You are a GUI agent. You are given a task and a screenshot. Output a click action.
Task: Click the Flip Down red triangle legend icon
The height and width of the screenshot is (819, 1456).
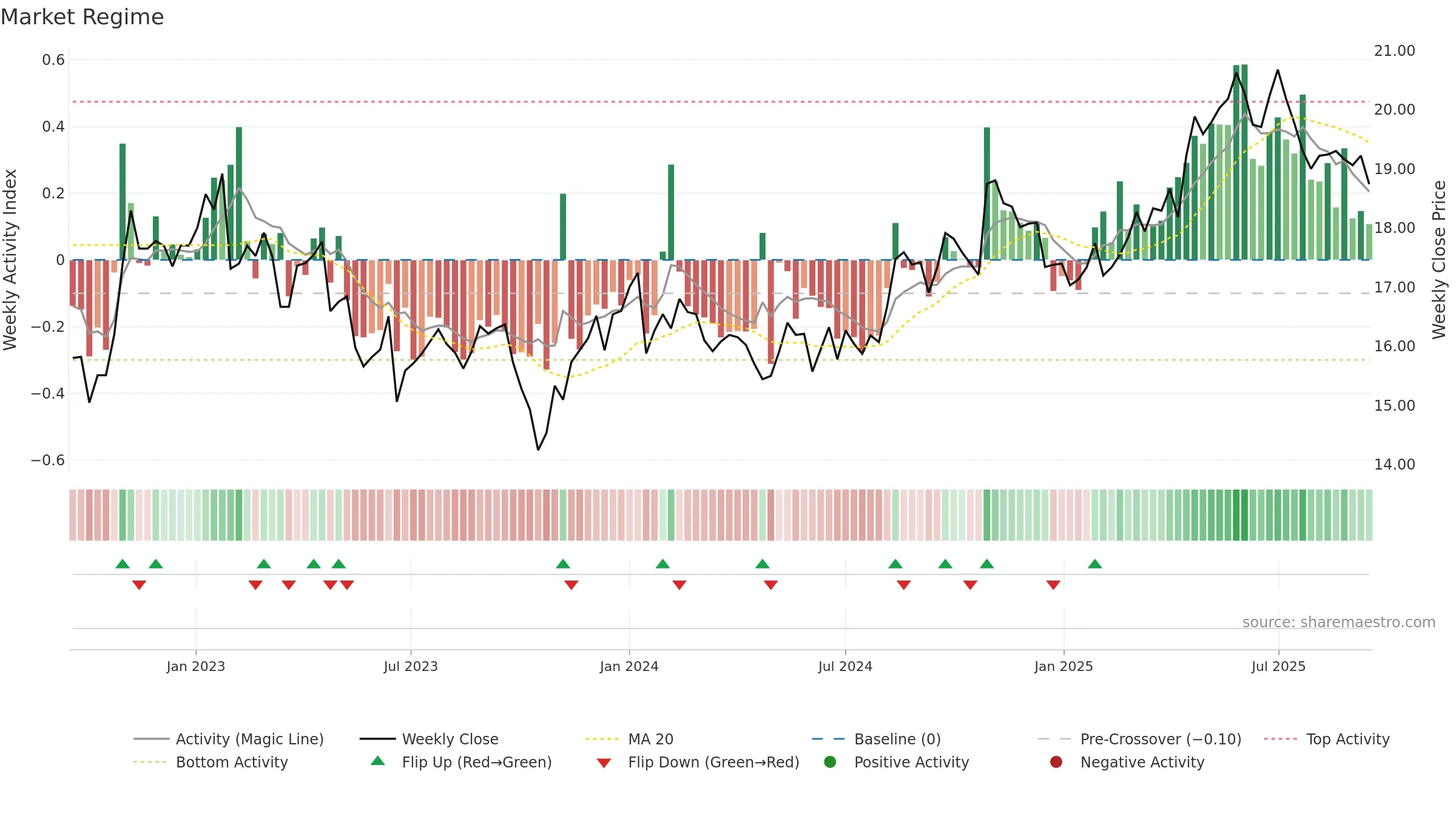604,763
